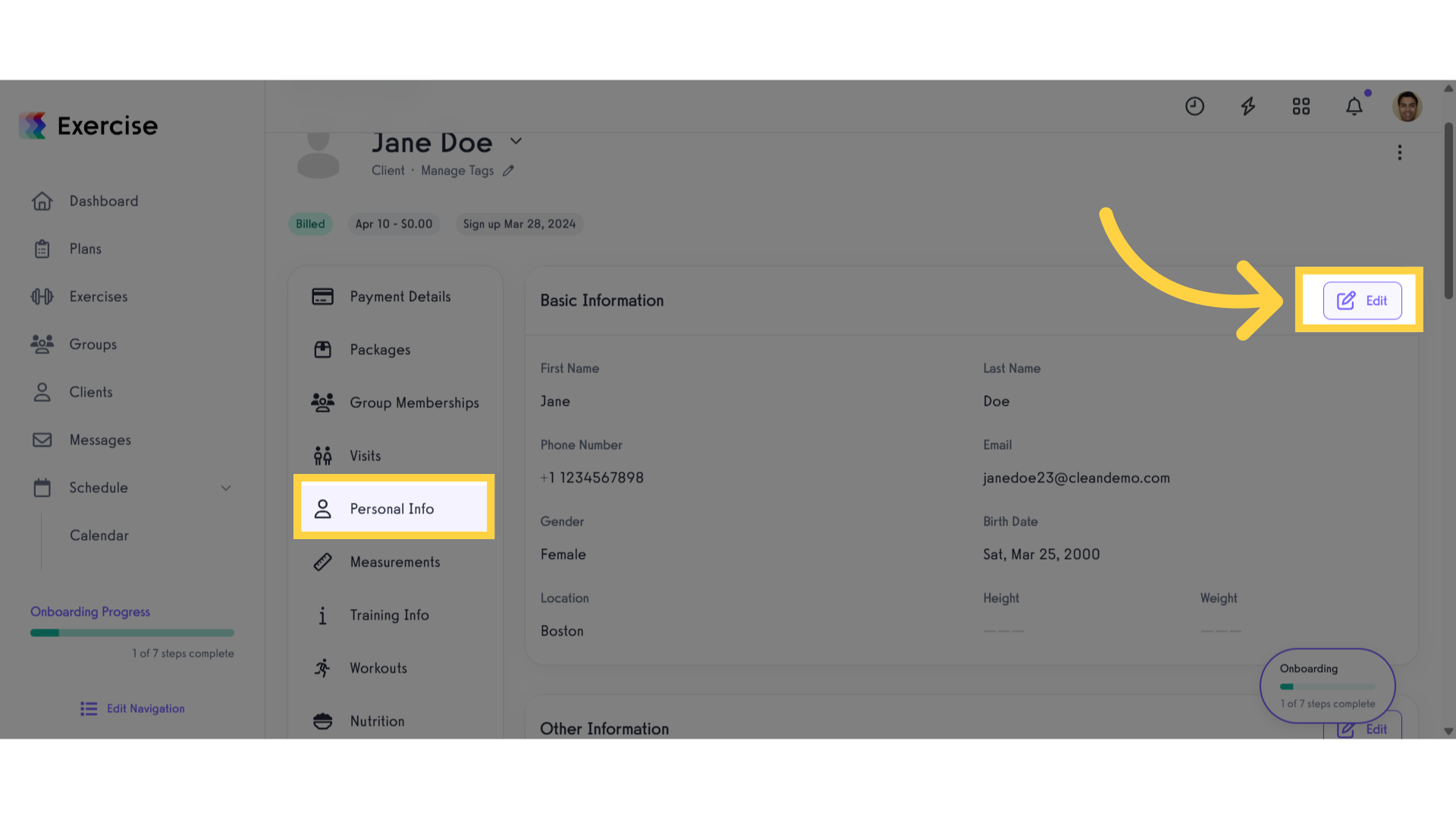Collapse the Schedule sidebar section
1456x819 pixels.
click(x=226, y=488)
